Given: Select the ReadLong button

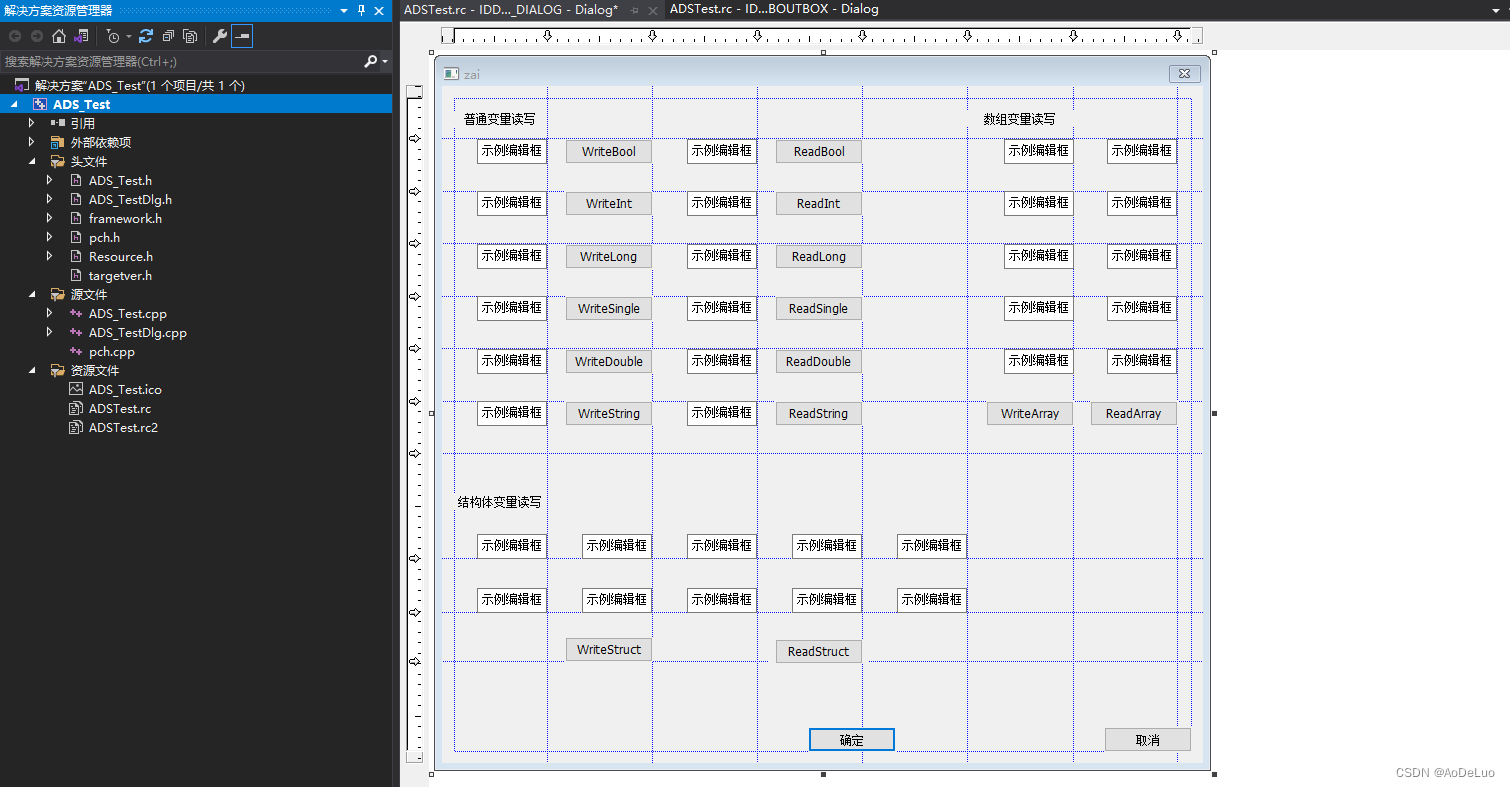Looking at the screenshot, I should (819, 257).
